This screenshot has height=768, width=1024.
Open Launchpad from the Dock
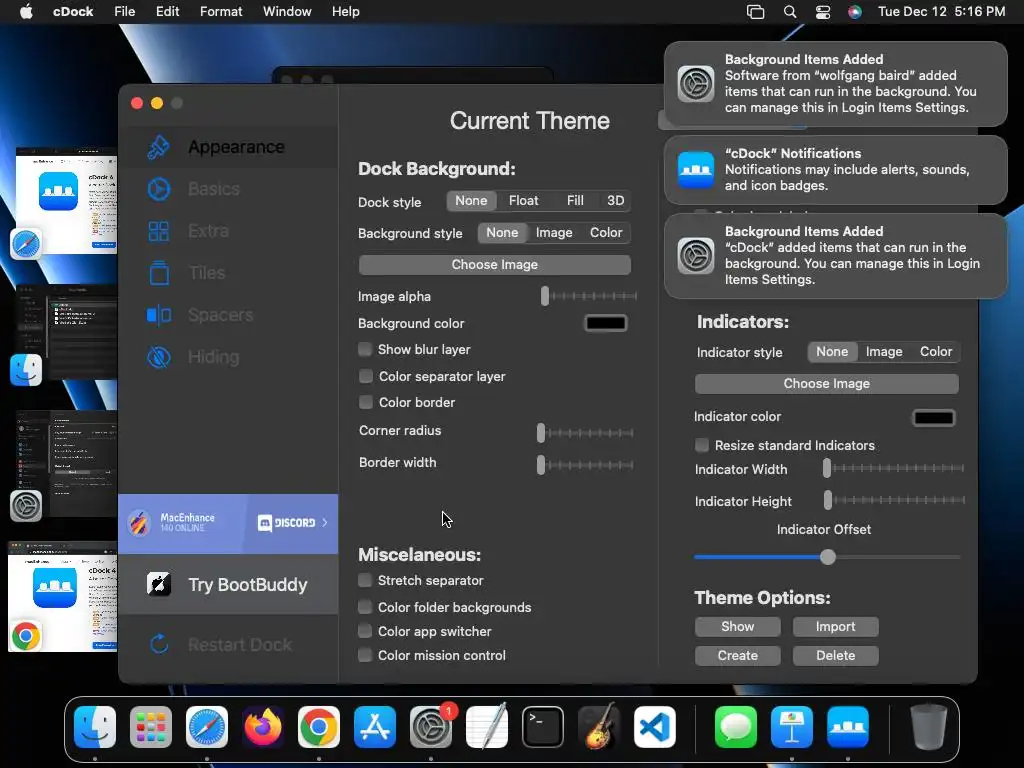151,727
